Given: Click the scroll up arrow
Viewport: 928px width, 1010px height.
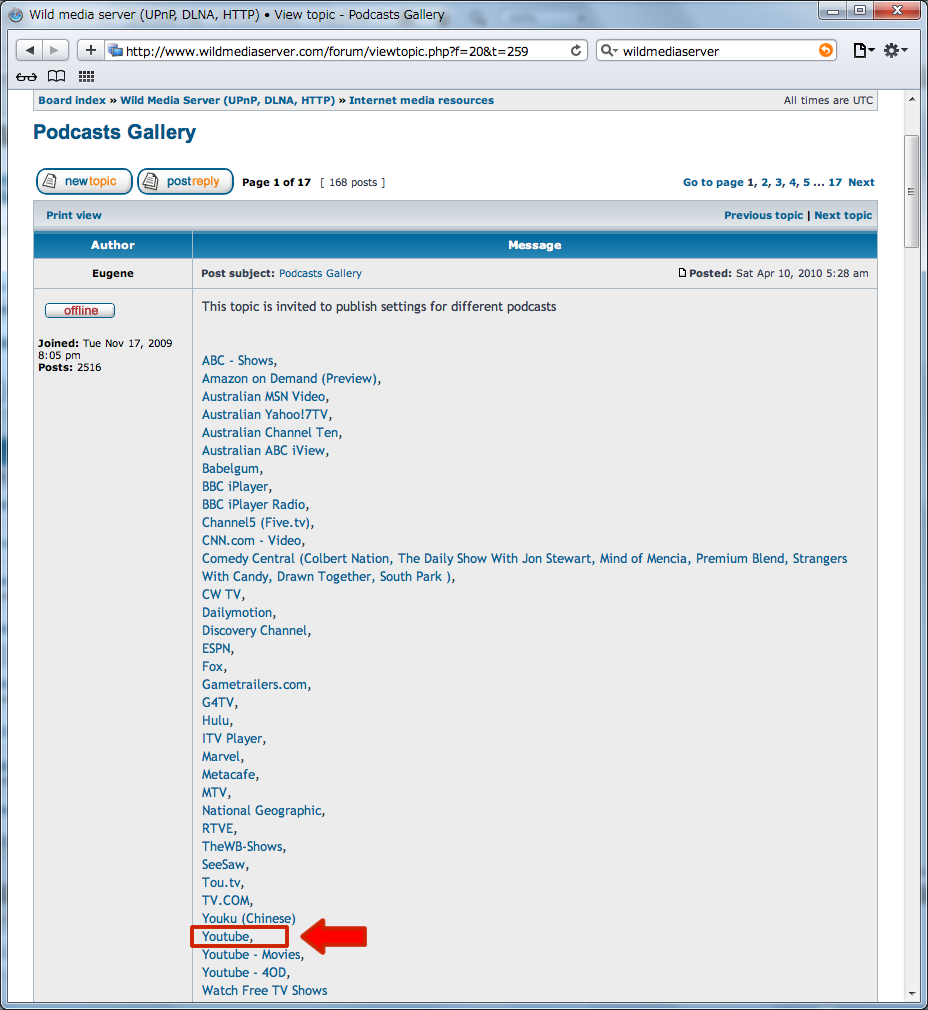Looking at the screenshot, I should click(911, 99).
